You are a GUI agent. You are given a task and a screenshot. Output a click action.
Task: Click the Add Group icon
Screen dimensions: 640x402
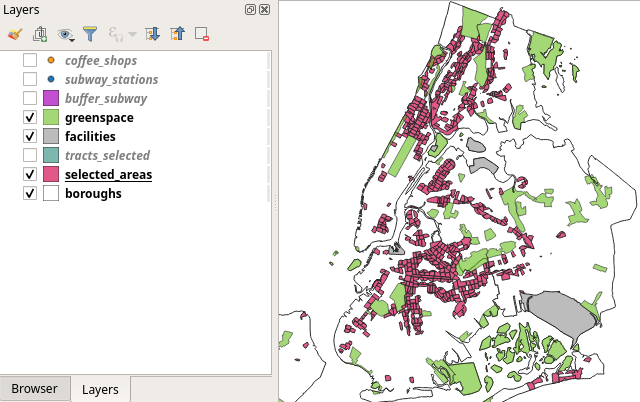(40, 34)
